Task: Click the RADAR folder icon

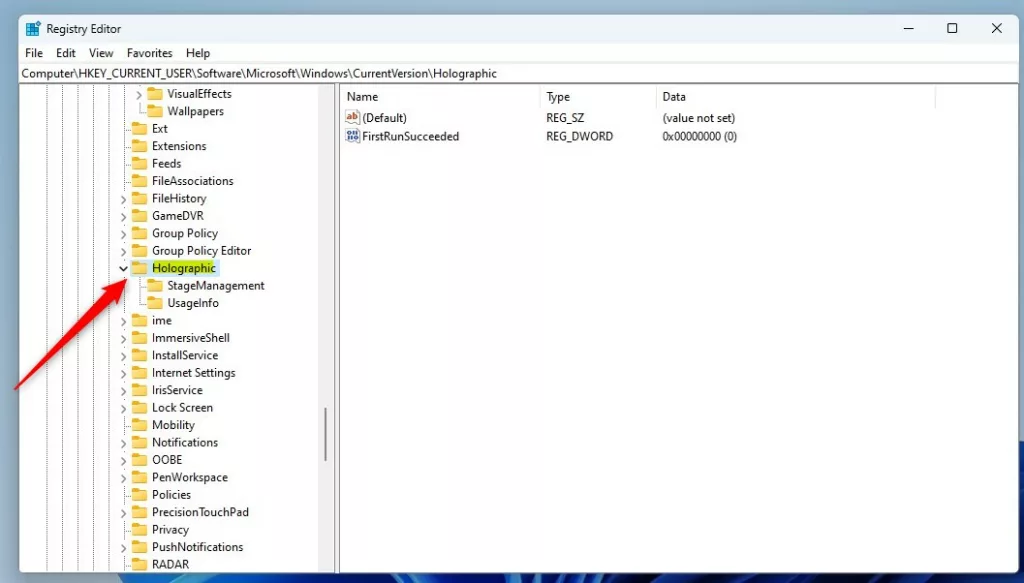Action: coord(139,564)
